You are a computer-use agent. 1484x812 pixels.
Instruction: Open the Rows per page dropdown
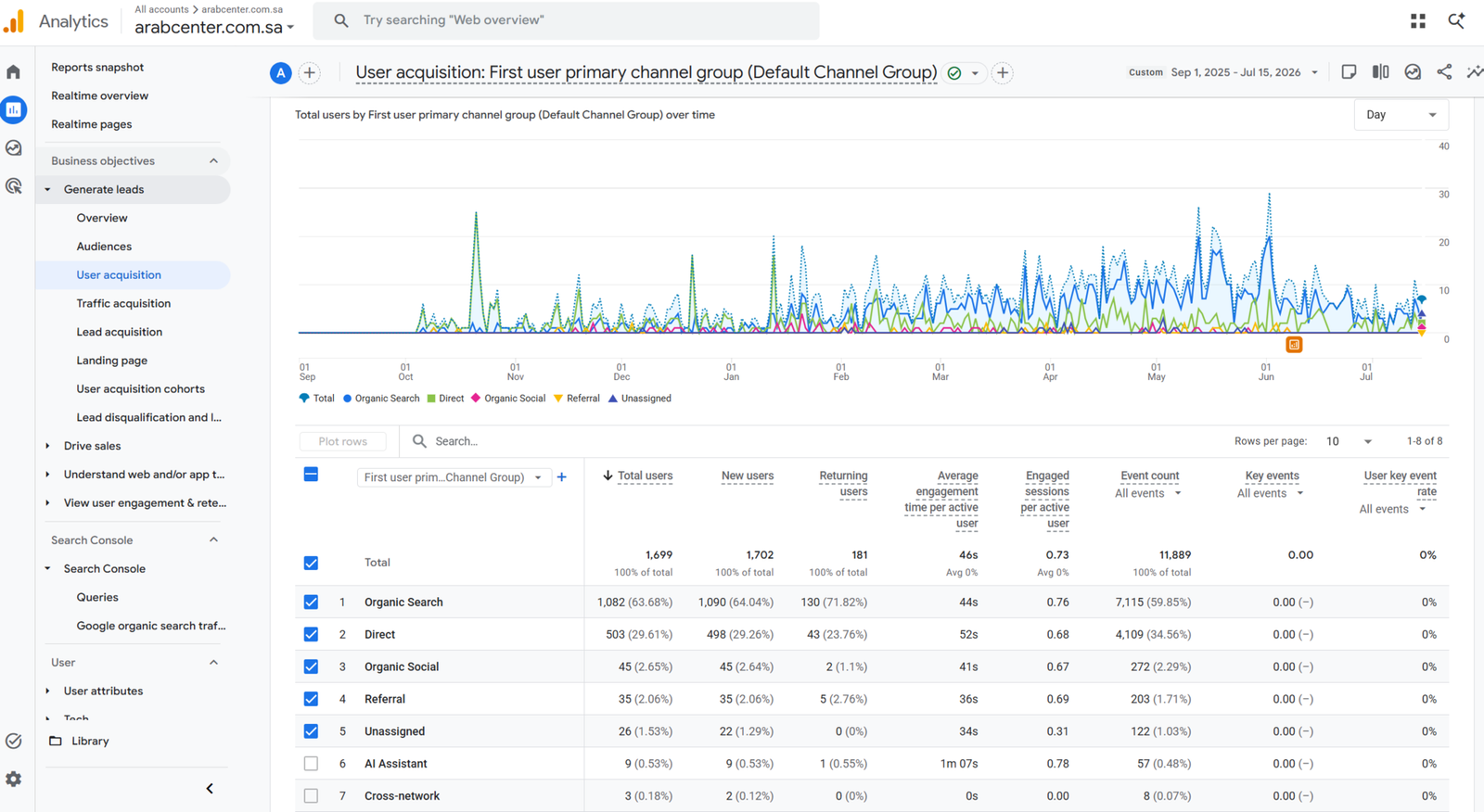coord(1349,441)
